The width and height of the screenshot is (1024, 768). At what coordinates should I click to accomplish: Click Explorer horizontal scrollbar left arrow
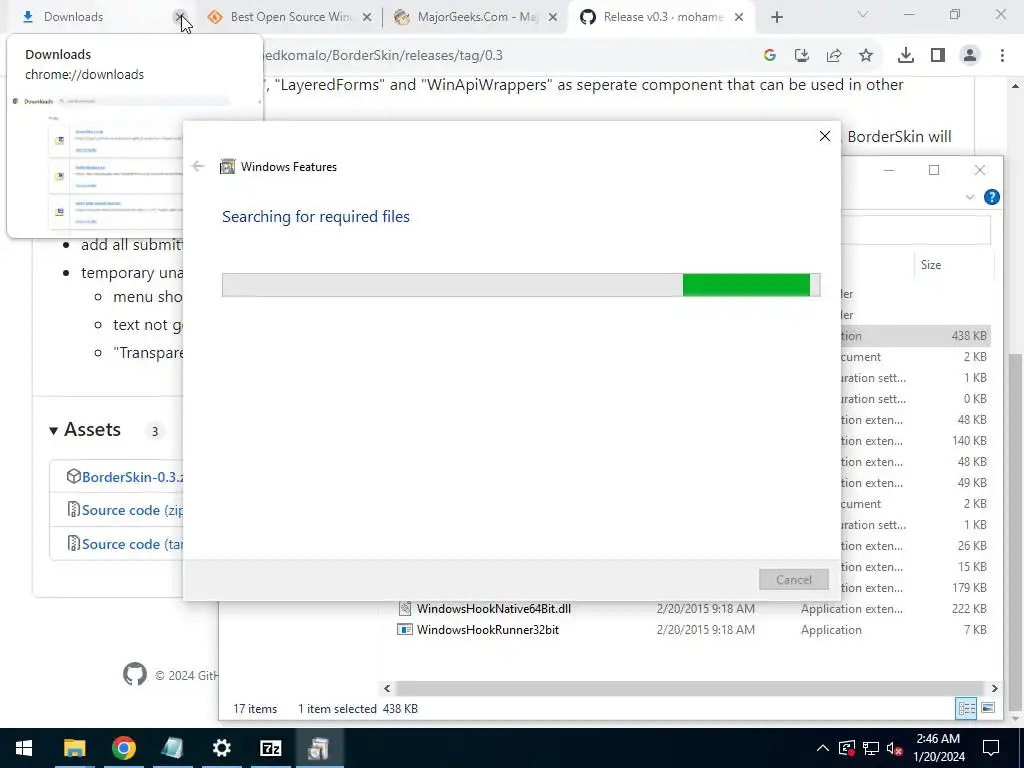pos(387,688)
